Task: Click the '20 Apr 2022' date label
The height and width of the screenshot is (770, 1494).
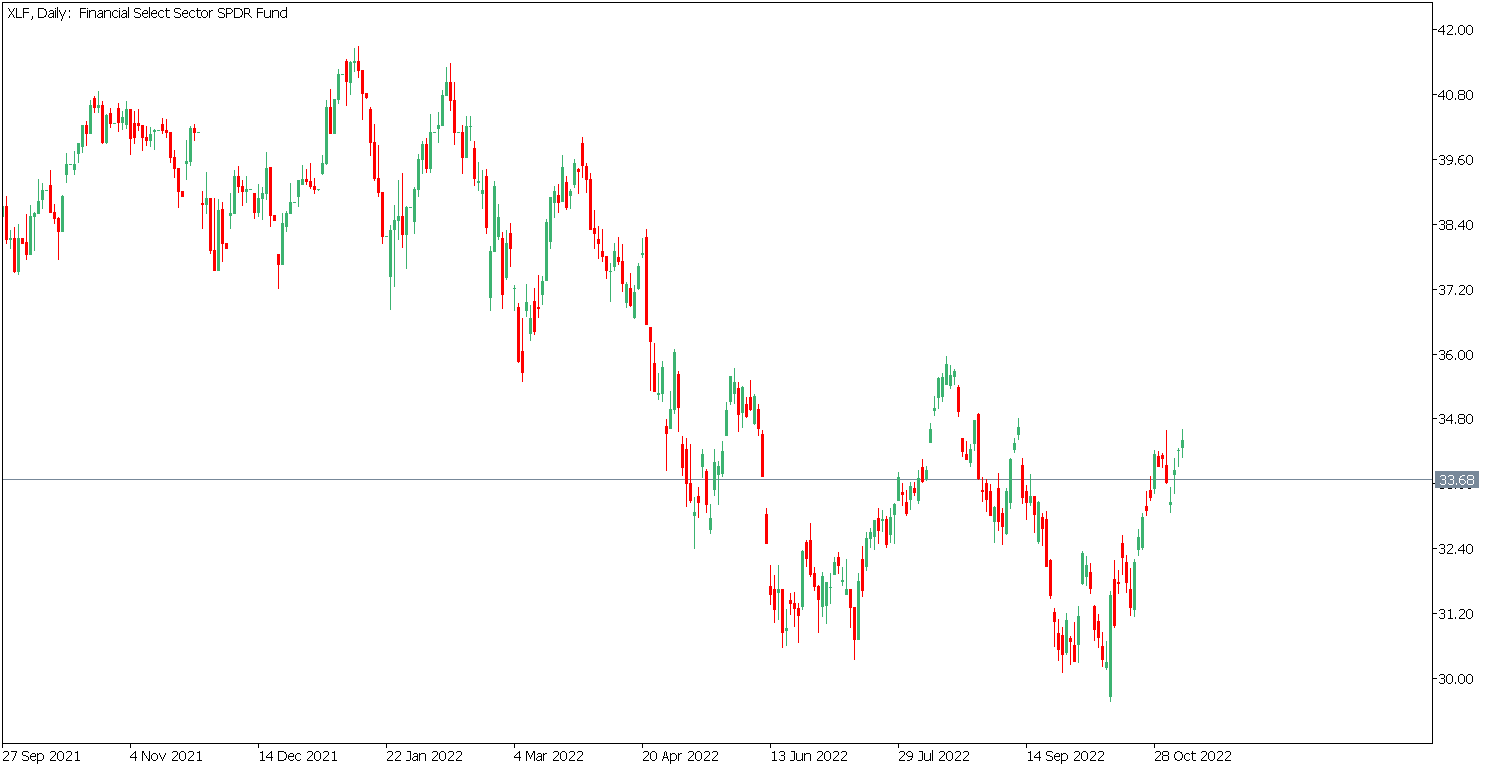Action: [x=681, y=756]
